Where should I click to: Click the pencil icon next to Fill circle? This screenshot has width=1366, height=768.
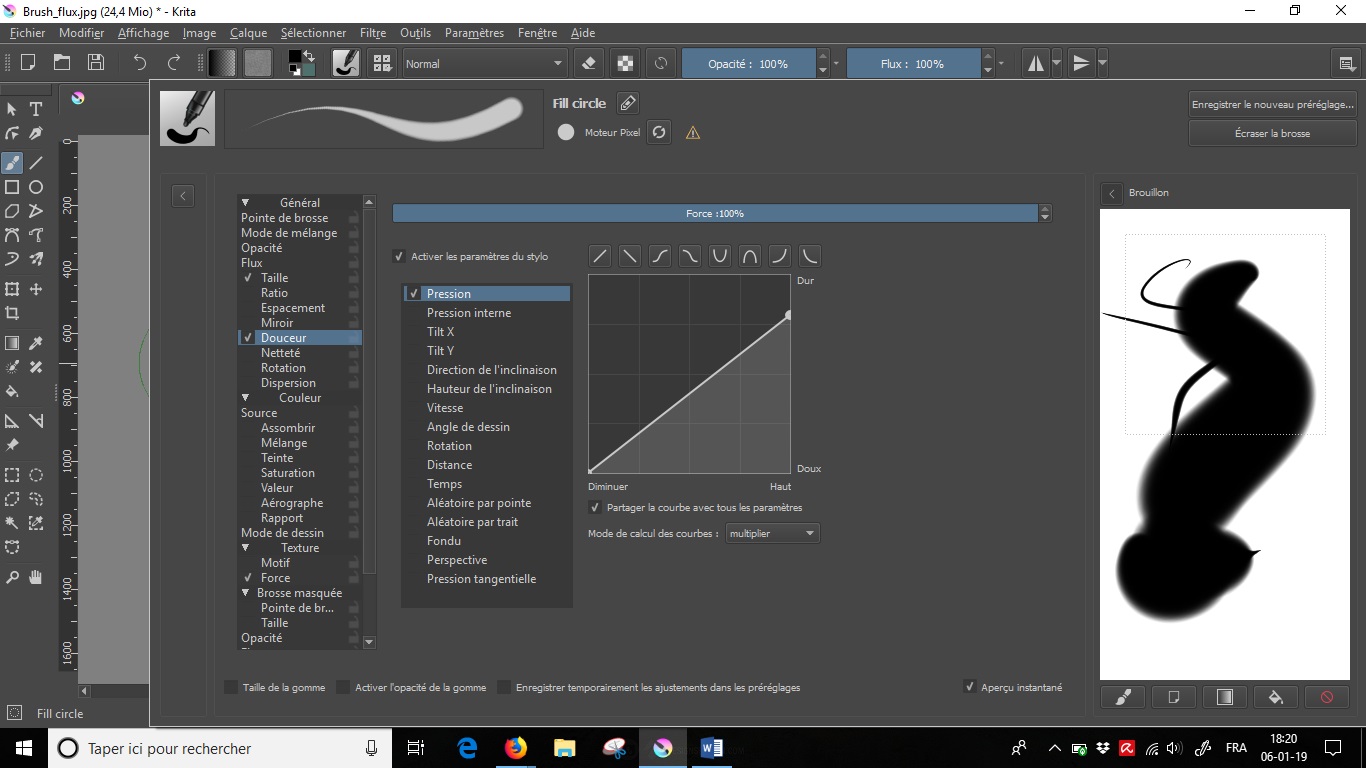pyautogui.click(x=628, y=102)
